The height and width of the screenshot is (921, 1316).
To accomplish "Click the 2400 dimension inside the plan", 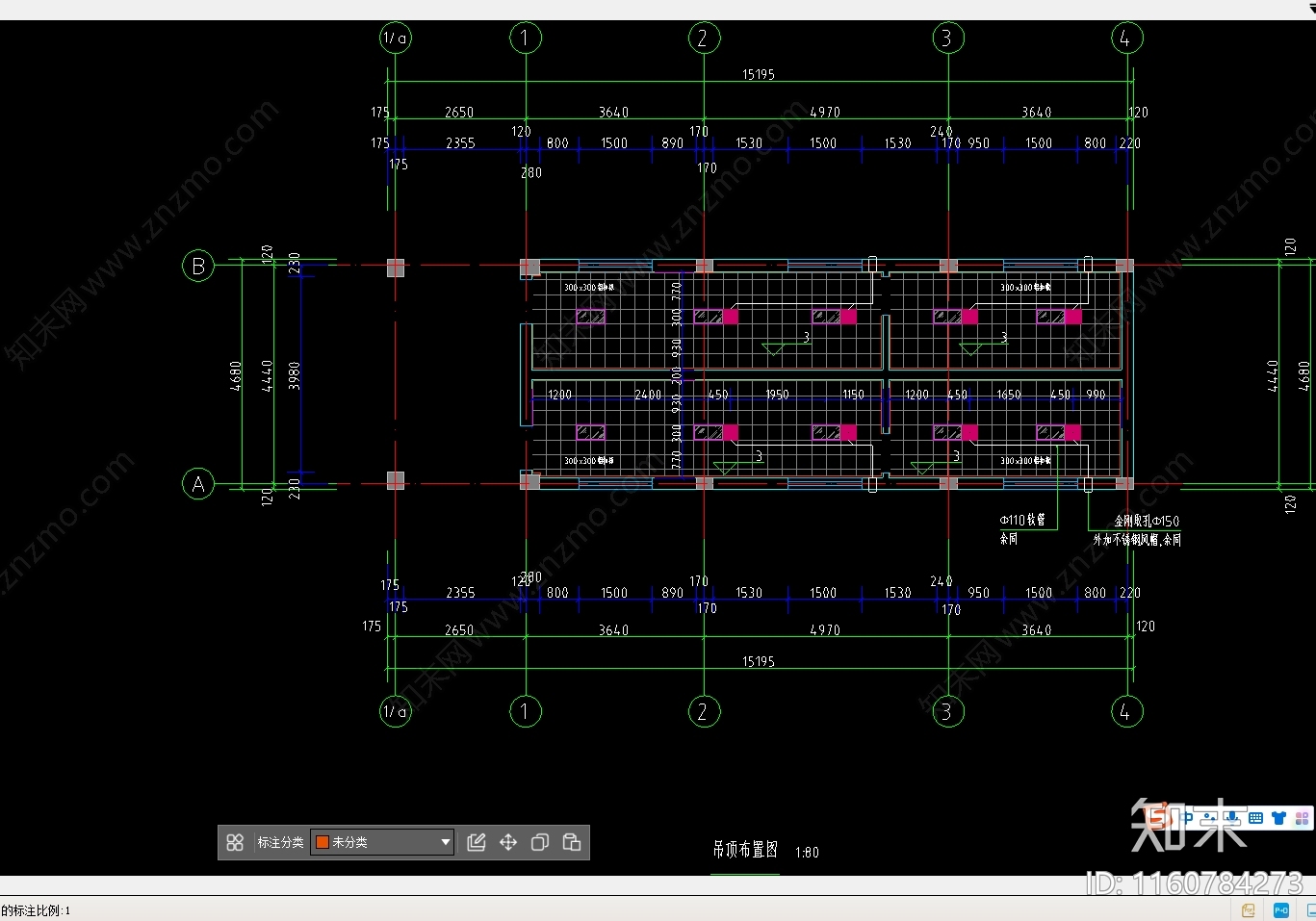I will (x=648, y=396).
